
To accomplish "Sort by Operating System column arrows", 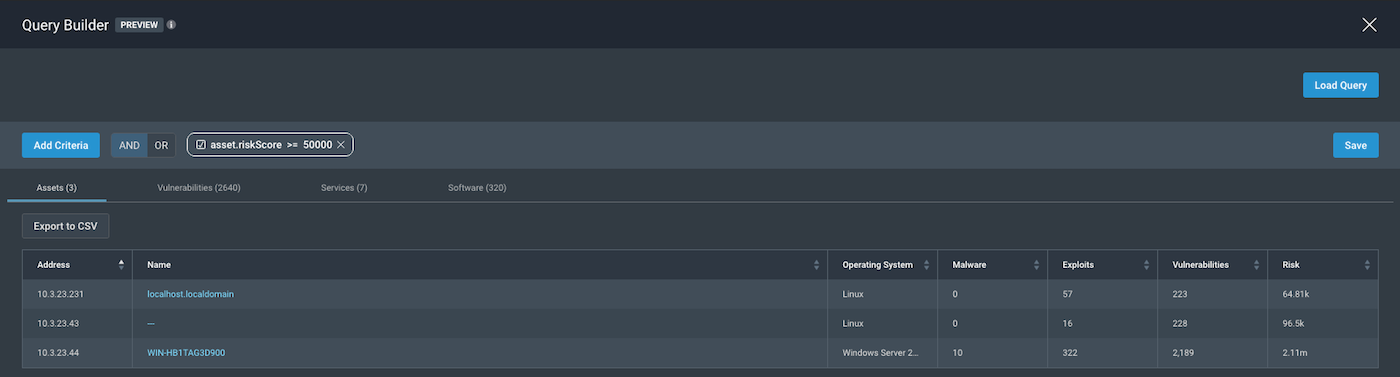I will (x=927, y=265).
